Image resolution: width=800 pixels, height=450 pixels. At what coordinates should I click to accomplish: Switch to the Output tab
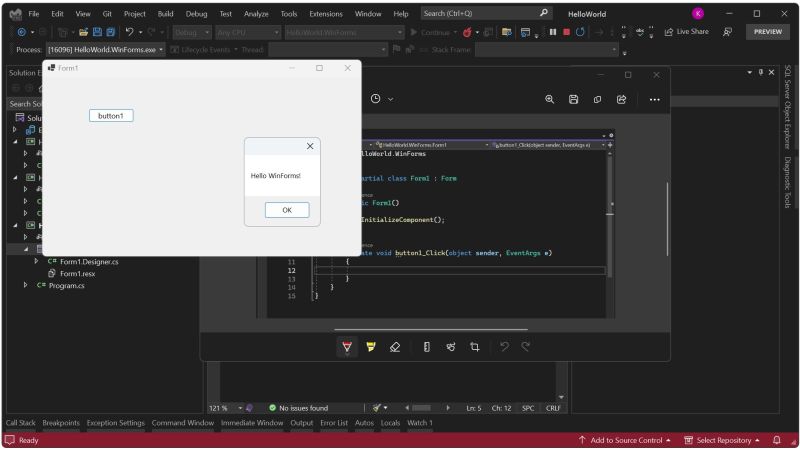tap(302, 422)
